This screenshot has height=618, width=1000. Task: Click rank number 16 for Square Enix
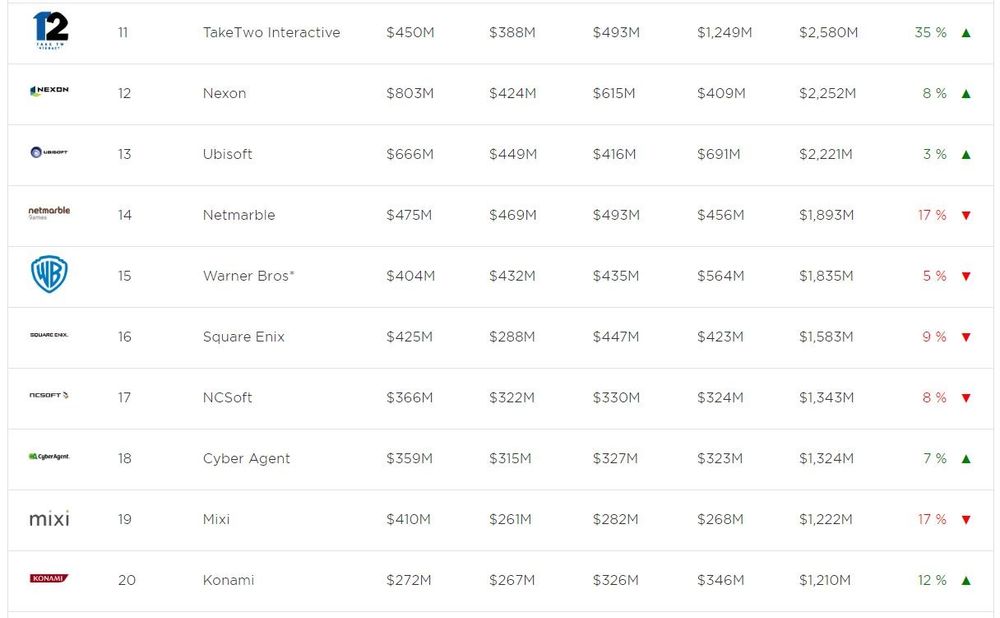[125, 337]
